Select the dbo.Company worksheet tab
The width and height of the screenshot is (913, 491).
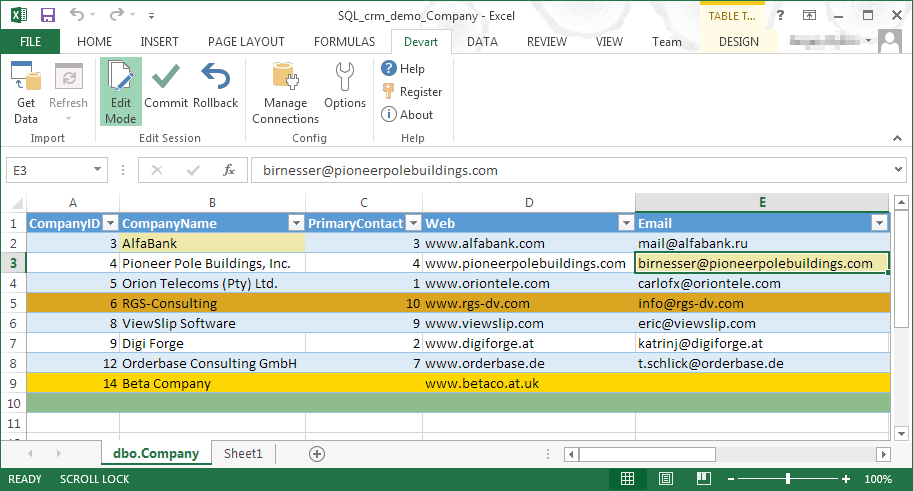click(x=156, y=454)
